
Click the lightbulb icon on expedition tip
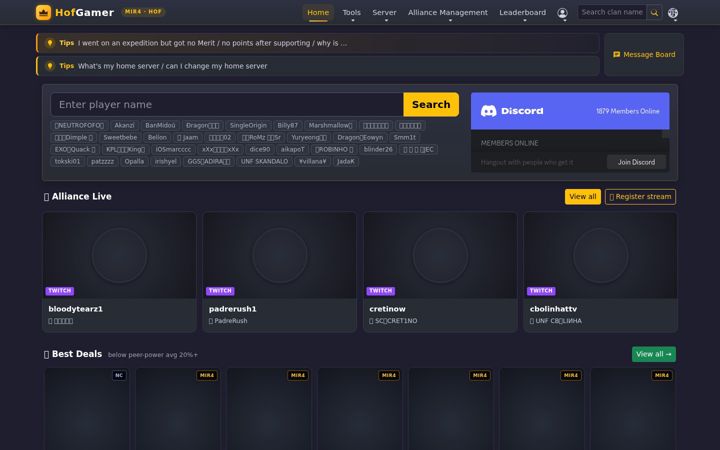(x=50, y=43)
